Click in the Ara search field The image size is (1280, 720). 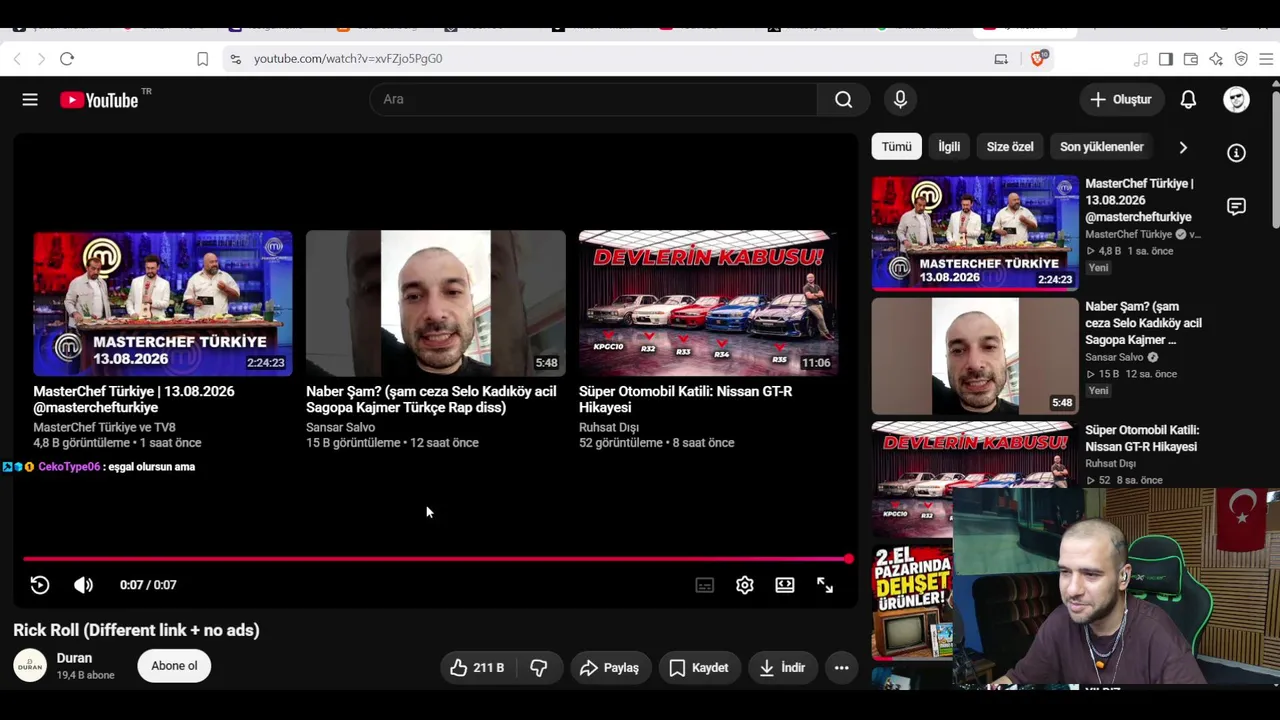(x=594, y=99)
